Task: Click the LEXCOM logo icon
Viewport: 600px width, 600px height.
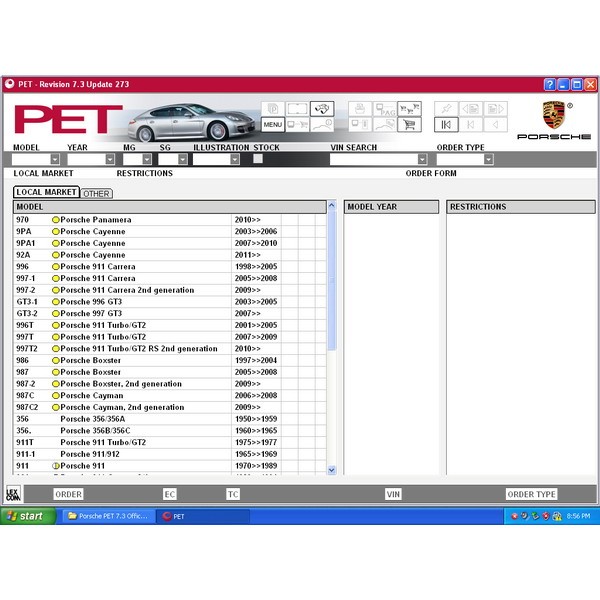Action: pyautogui.click(x=13, y=494)
